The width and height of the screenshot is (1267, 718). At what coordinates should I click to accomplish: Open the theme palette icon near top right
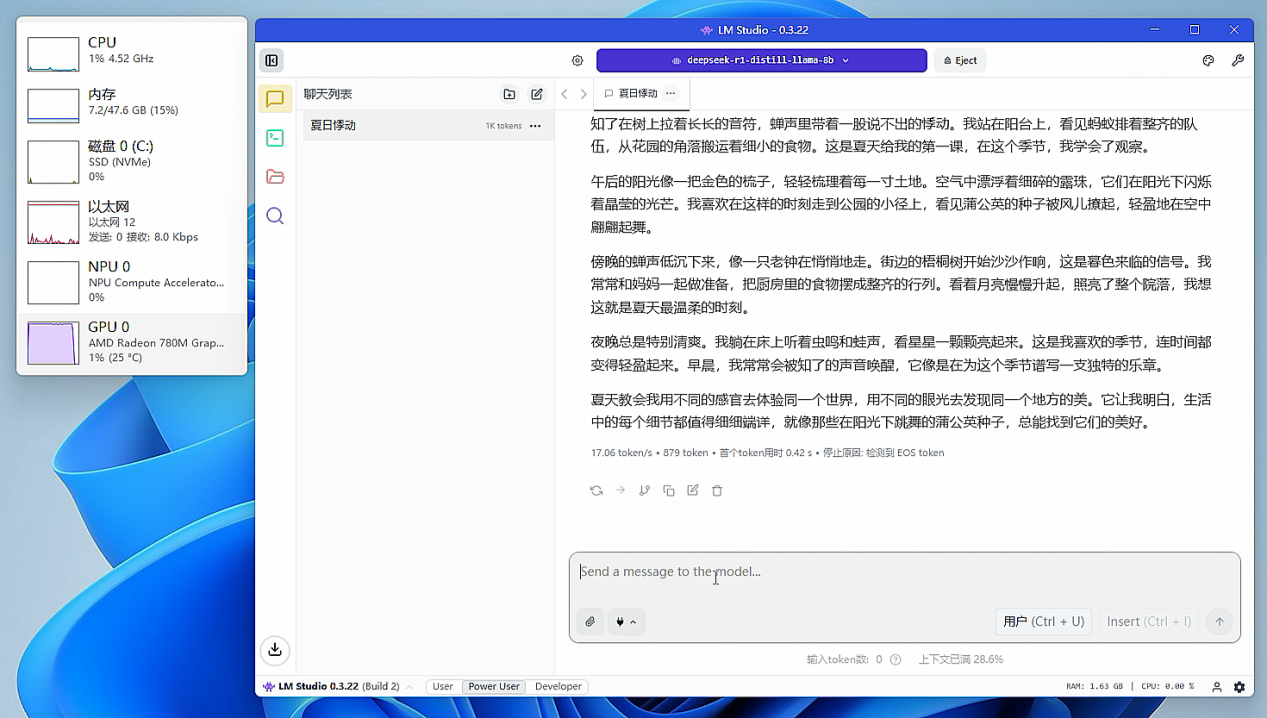[x=1210, y=60]
